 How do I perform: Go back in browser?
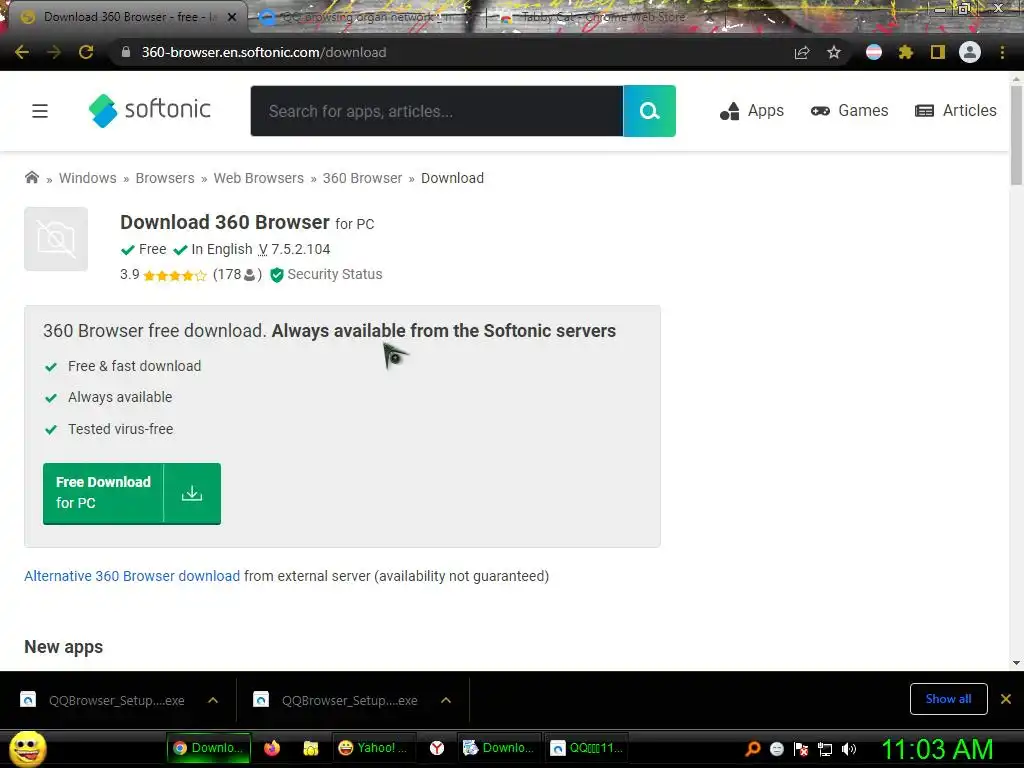22,52
